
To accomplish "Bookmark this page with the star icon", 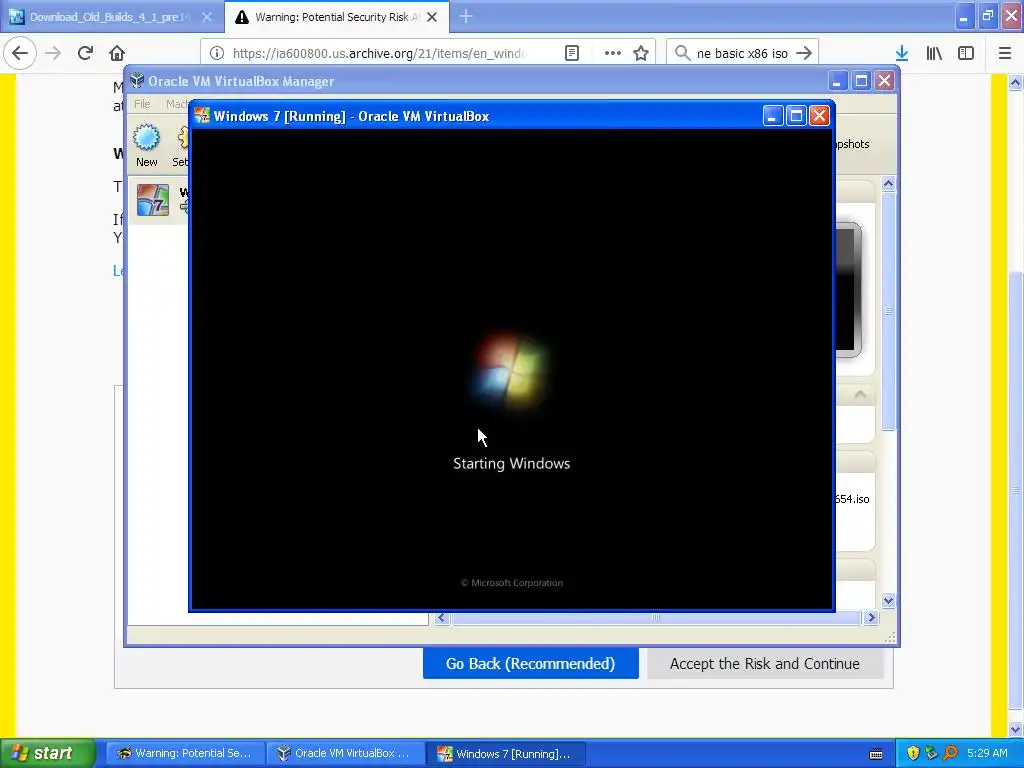I will point(641,53).
